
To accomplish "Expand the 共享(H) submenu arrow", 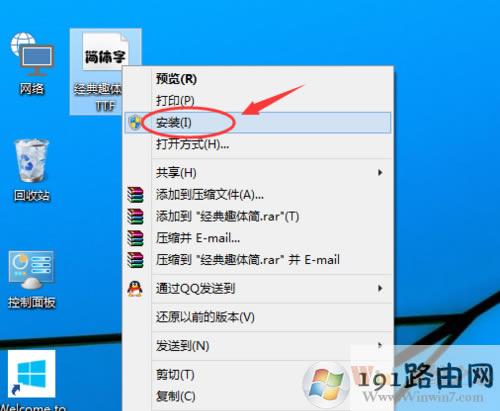I will pos(380,172).
